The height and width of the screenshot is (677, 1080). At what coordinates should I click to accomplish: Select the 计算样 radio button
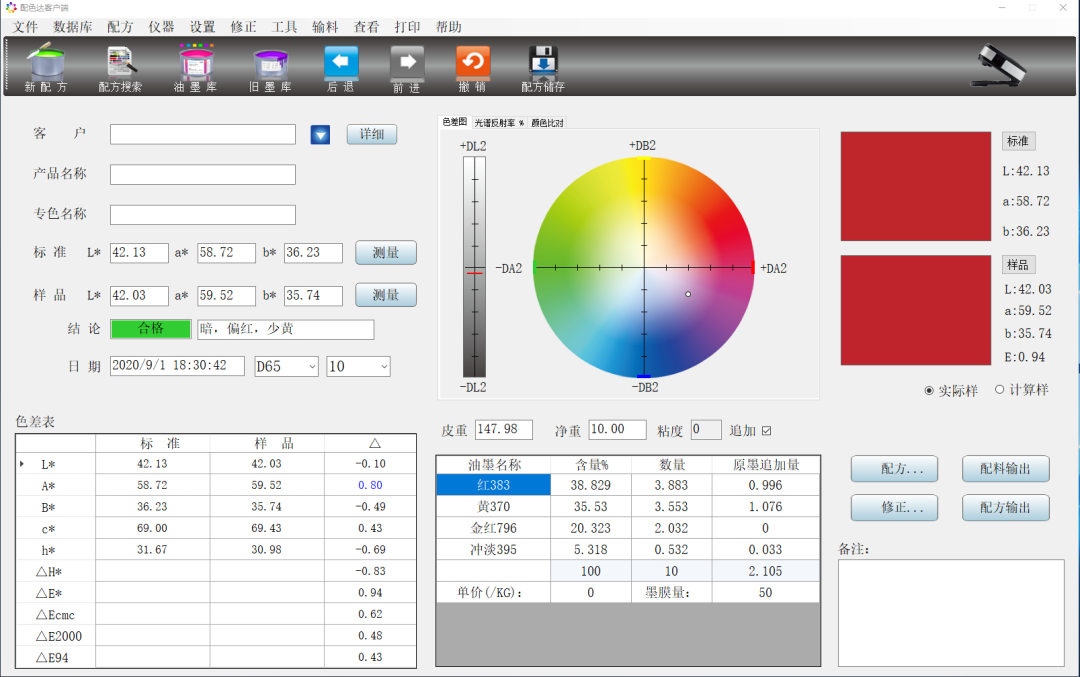[x=1000, y=390]
